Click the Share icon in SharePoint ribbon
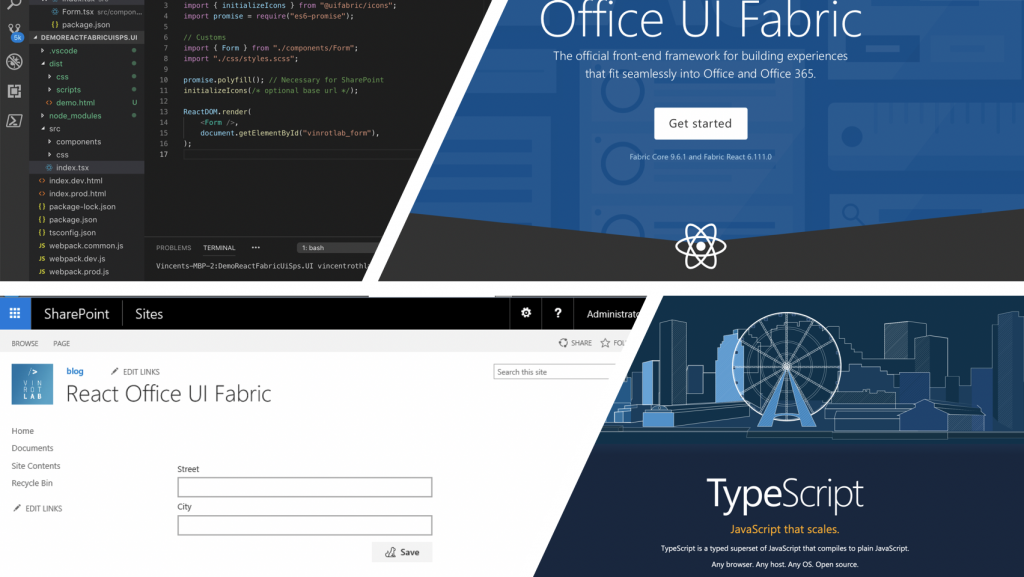The image size is (1024, 577). (x=575, y=343)
